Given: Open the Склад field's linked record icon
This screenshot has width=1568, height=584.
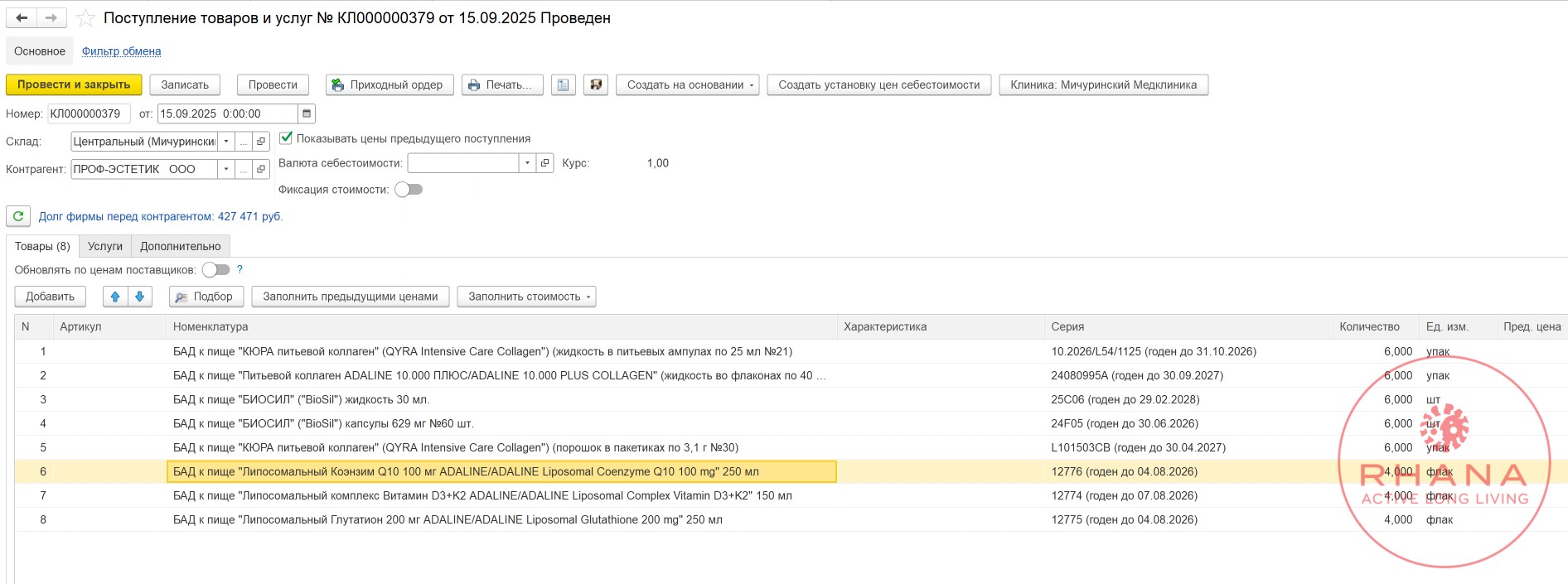Looking at the screenshot, I should [261, 142].
